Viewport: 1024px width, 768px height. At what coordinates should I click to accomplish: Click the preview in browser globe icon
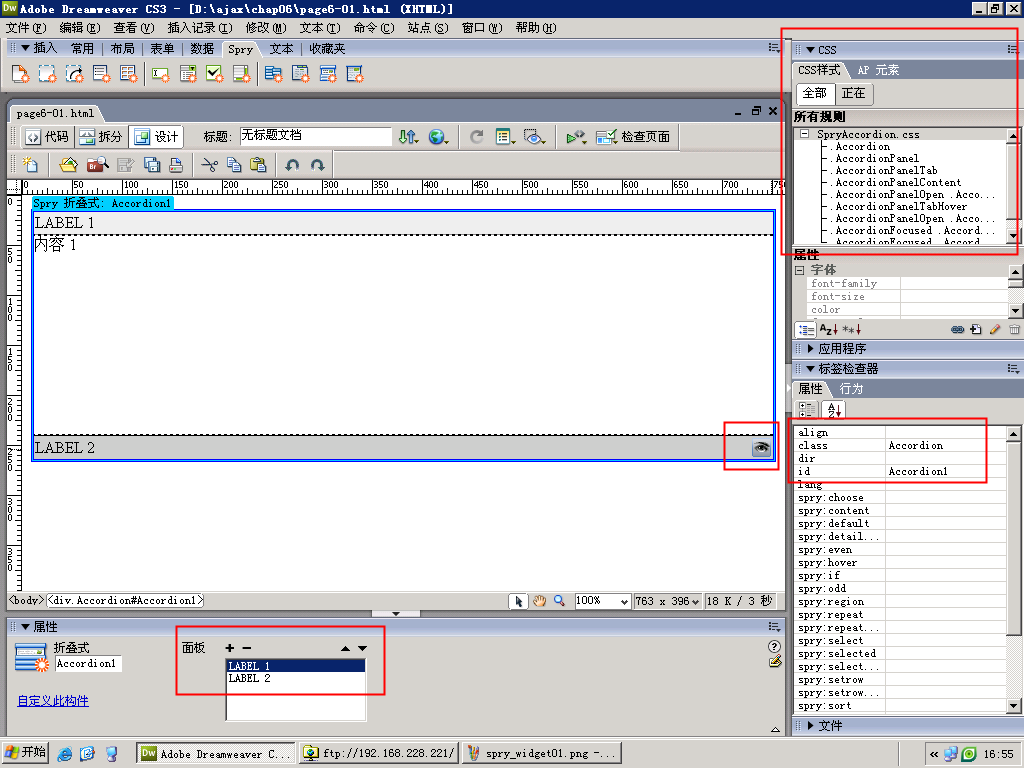[437, 137]
